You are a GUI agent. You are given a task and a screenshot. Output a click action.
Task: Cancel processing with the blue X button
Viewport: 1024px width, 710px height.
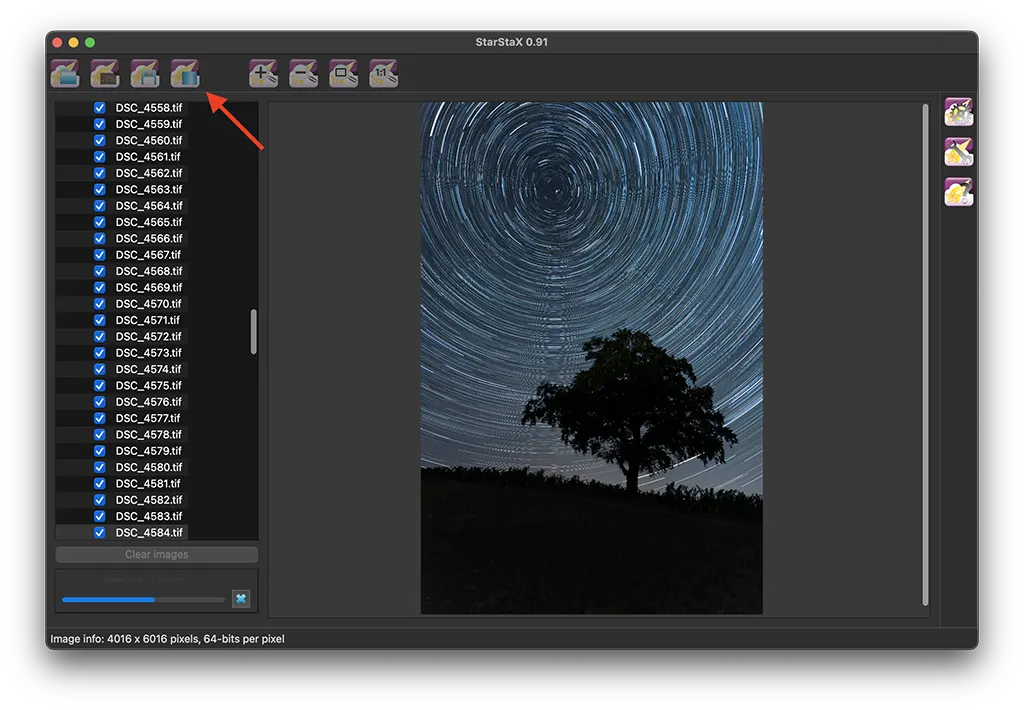240,599
